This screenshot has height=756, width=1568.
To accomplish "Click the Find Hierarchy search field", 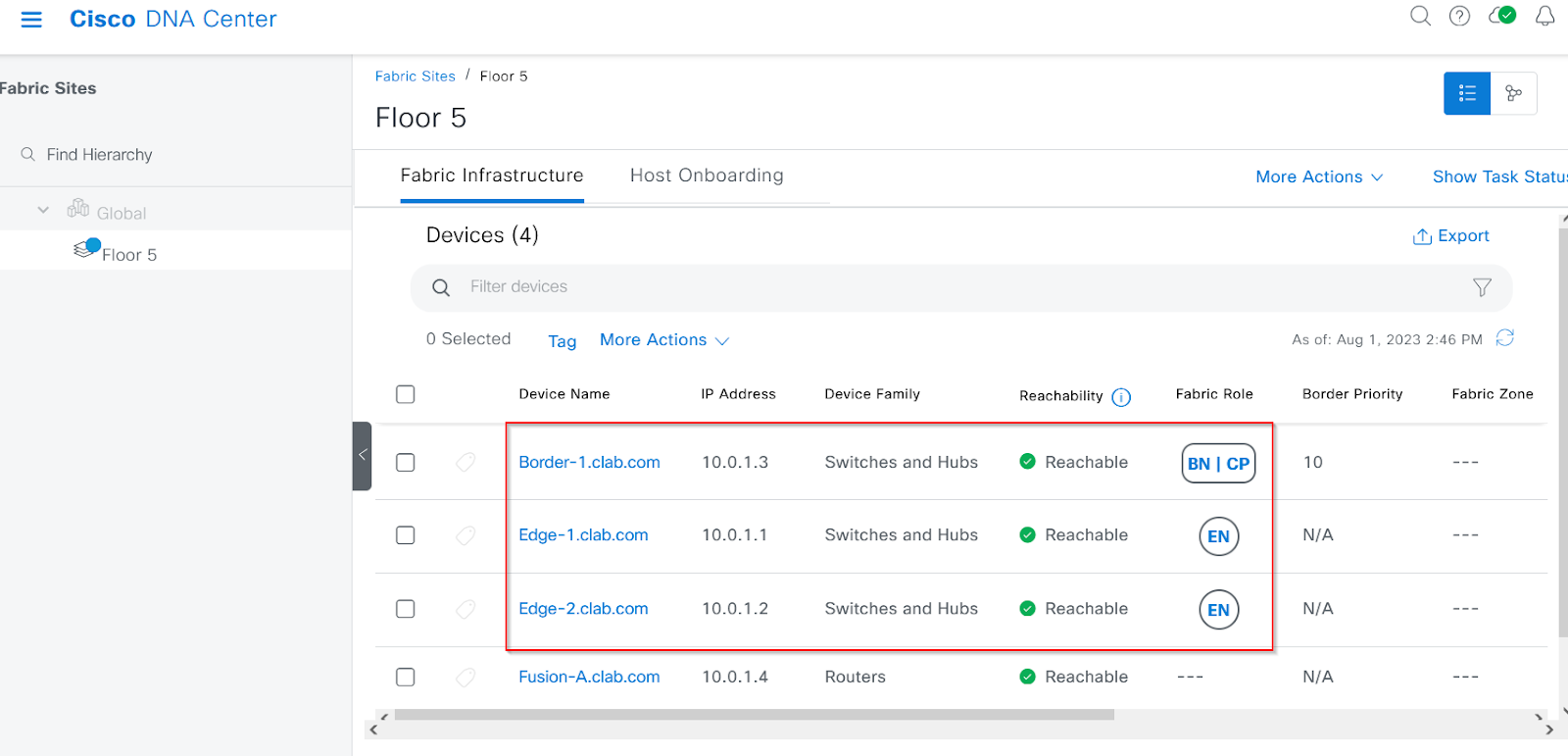I will click(x=99, y=155).
